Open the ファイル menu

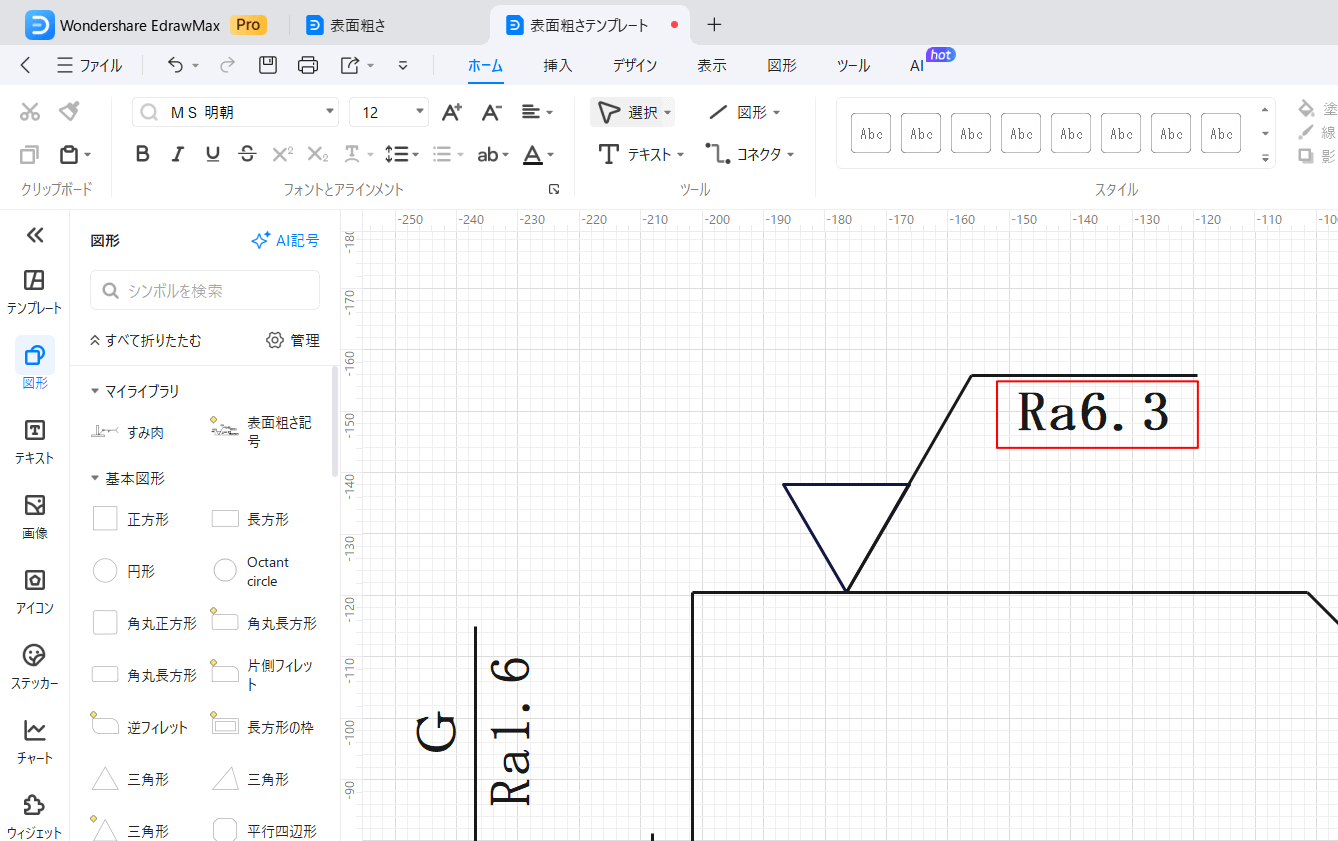click(x=90, y=66)
